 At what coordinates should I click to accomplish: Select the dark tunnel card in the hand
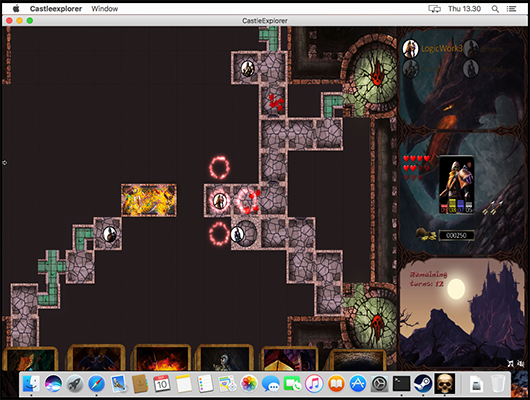[358, 360]
